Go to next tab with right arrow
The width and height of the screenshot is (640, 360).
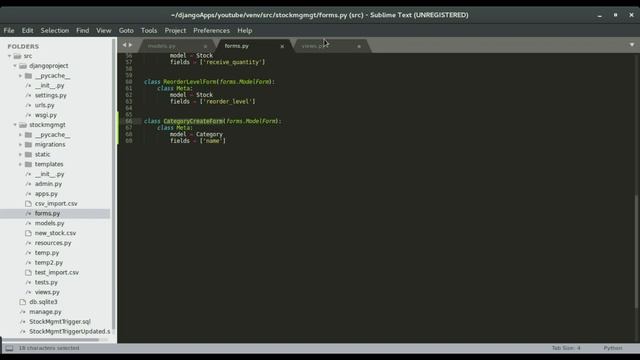click(131, 45)
